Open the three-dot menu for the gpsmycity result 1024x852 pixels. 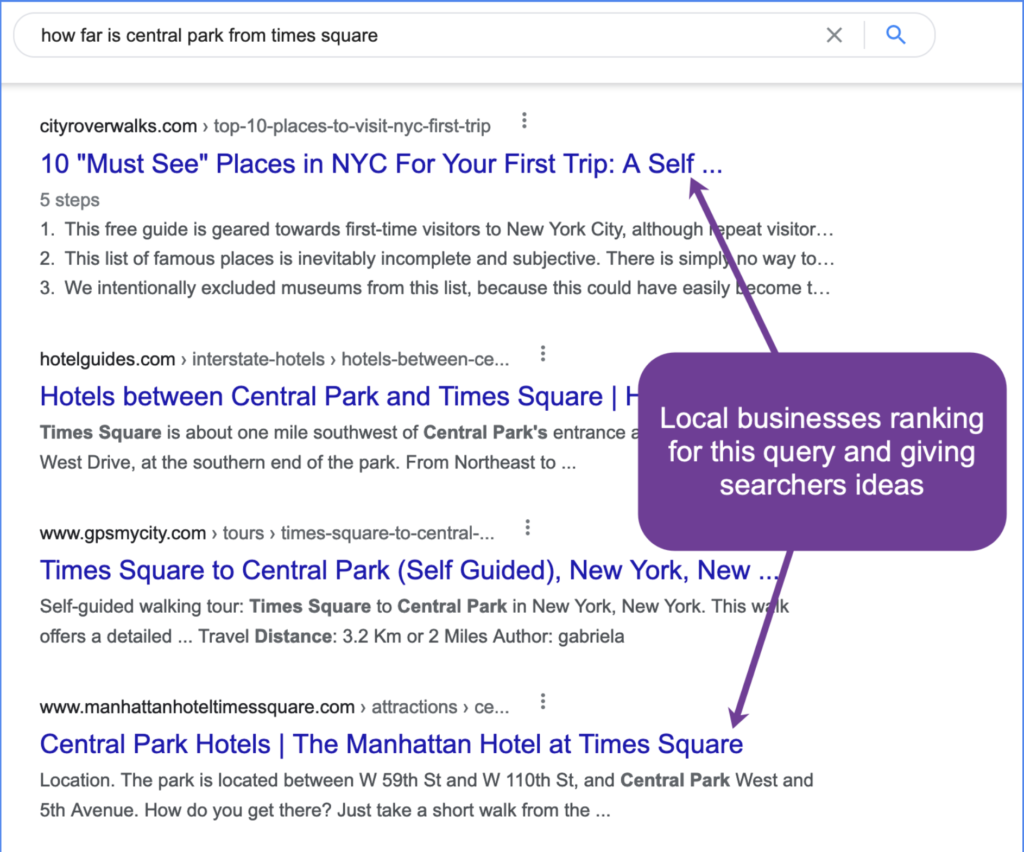527,526
